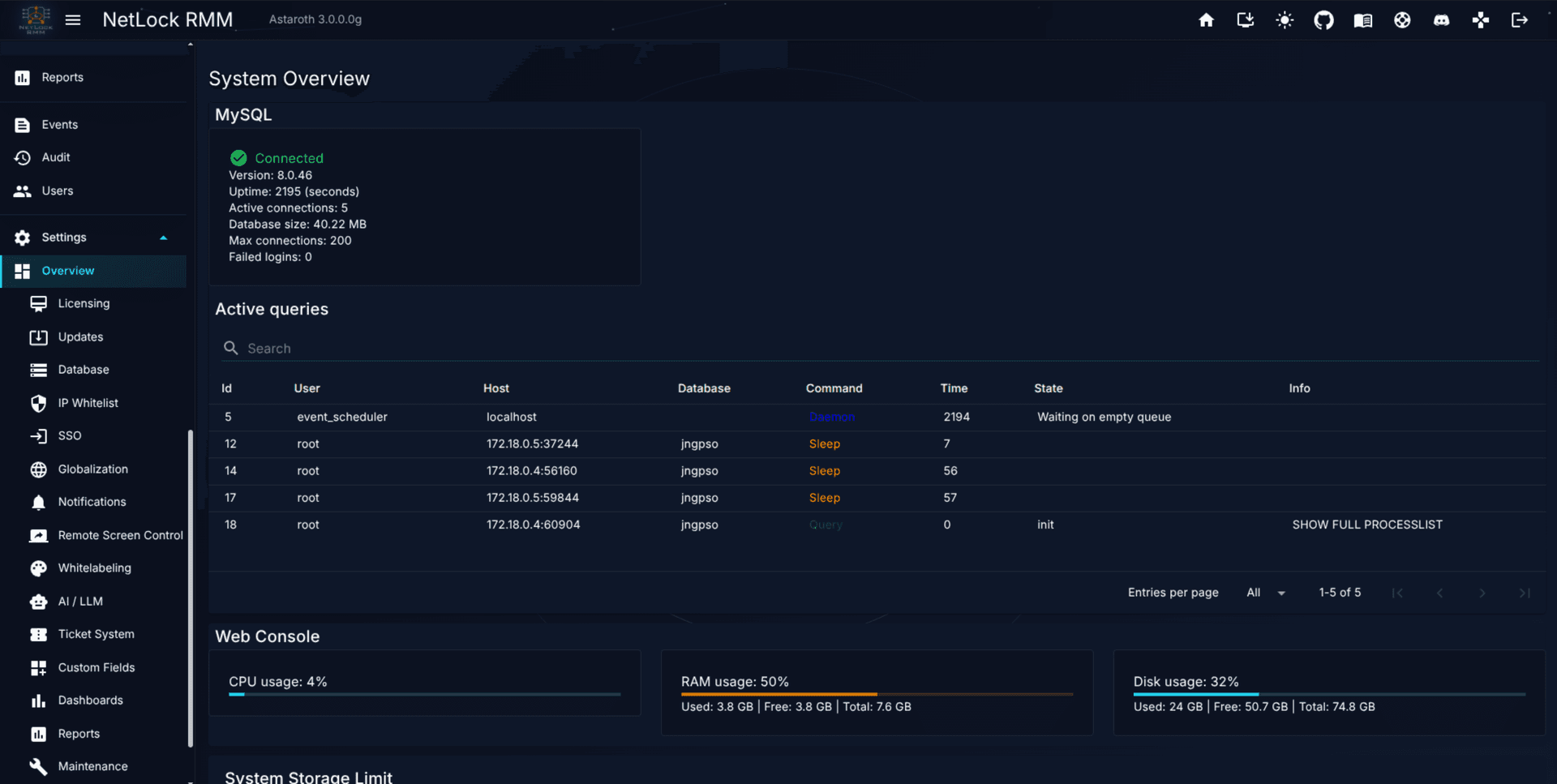Screen dimensions: 1557x784
Task: Open Licensing settings
Action: pyautogui.click(x=93, y=303)
